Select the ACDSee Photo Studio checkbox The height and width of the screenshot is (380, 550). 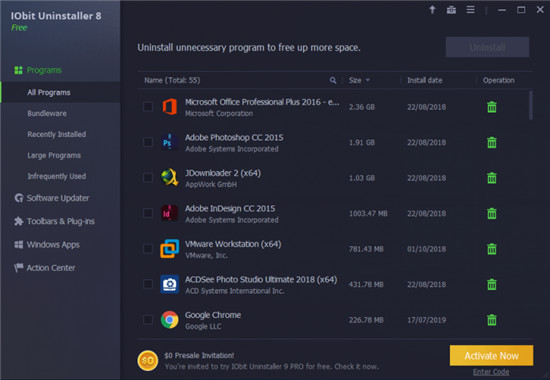[x=148, y=284]
